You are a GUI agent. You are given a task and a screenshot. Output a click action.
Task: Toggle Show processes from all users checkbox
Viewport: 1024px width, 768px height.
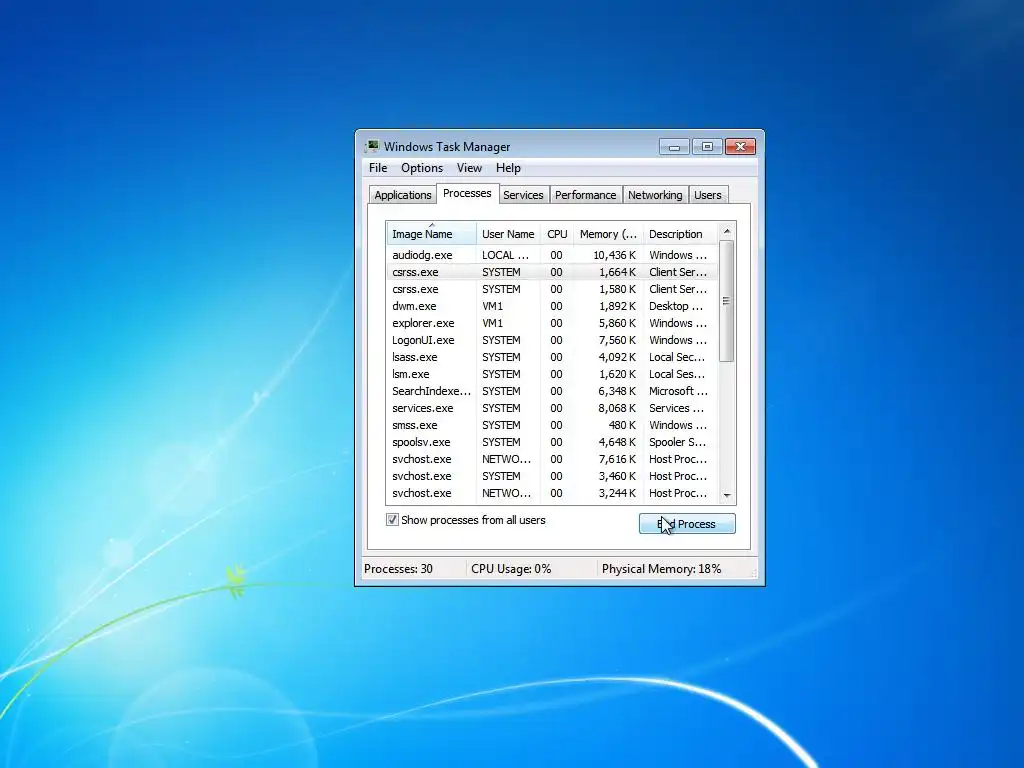tap(392, 520)
